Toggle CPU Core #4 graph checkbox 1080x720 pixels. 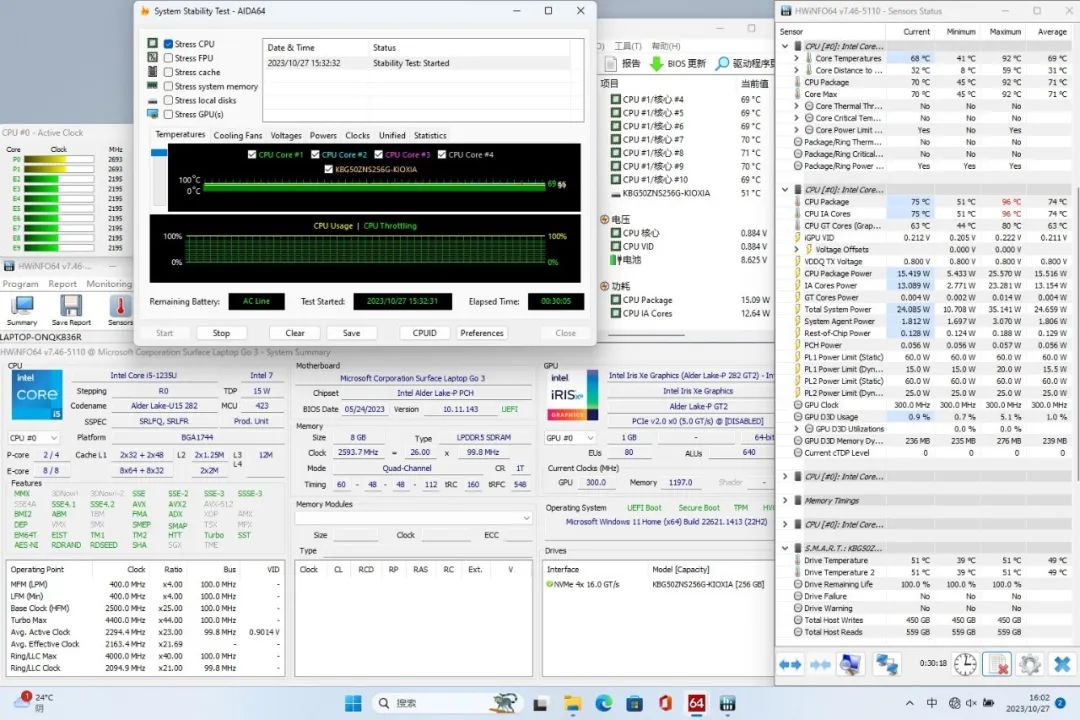[442, 154]
